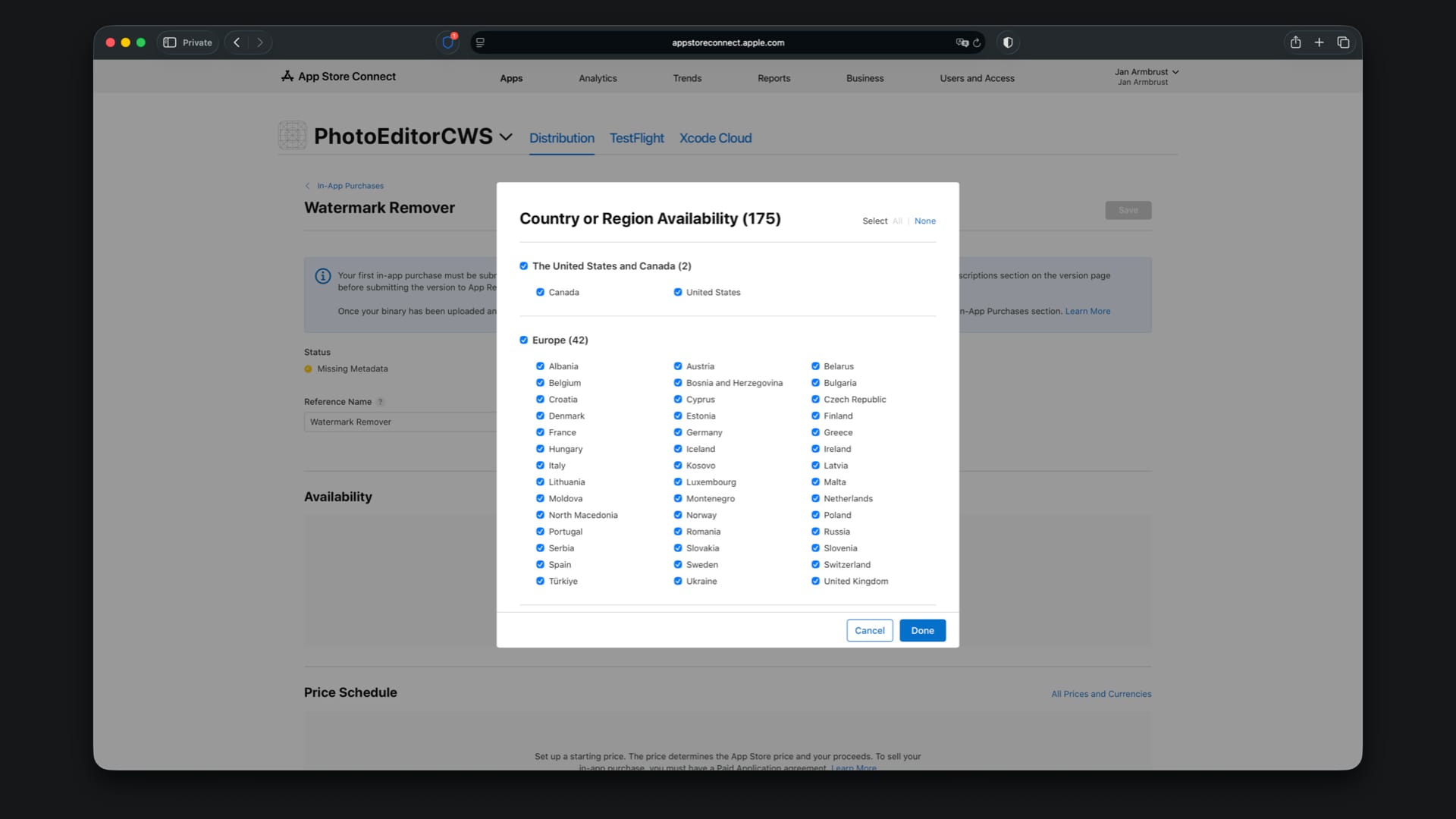This screenshot has height=819, width=1456.
Task: Switch to the TestFlight tab
Action: (x=636, y=138)
